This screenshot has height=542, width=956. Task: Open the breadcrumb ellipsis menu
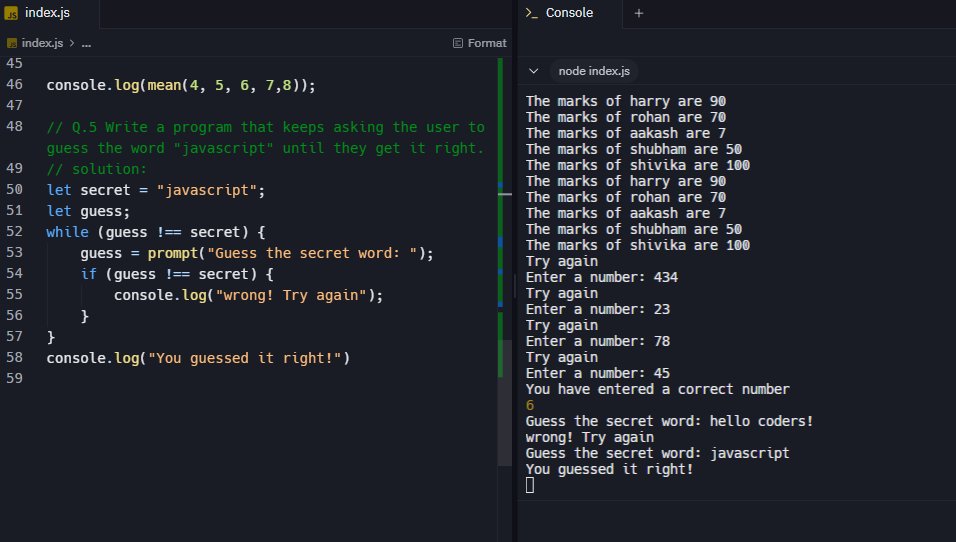tap(87, 43)
